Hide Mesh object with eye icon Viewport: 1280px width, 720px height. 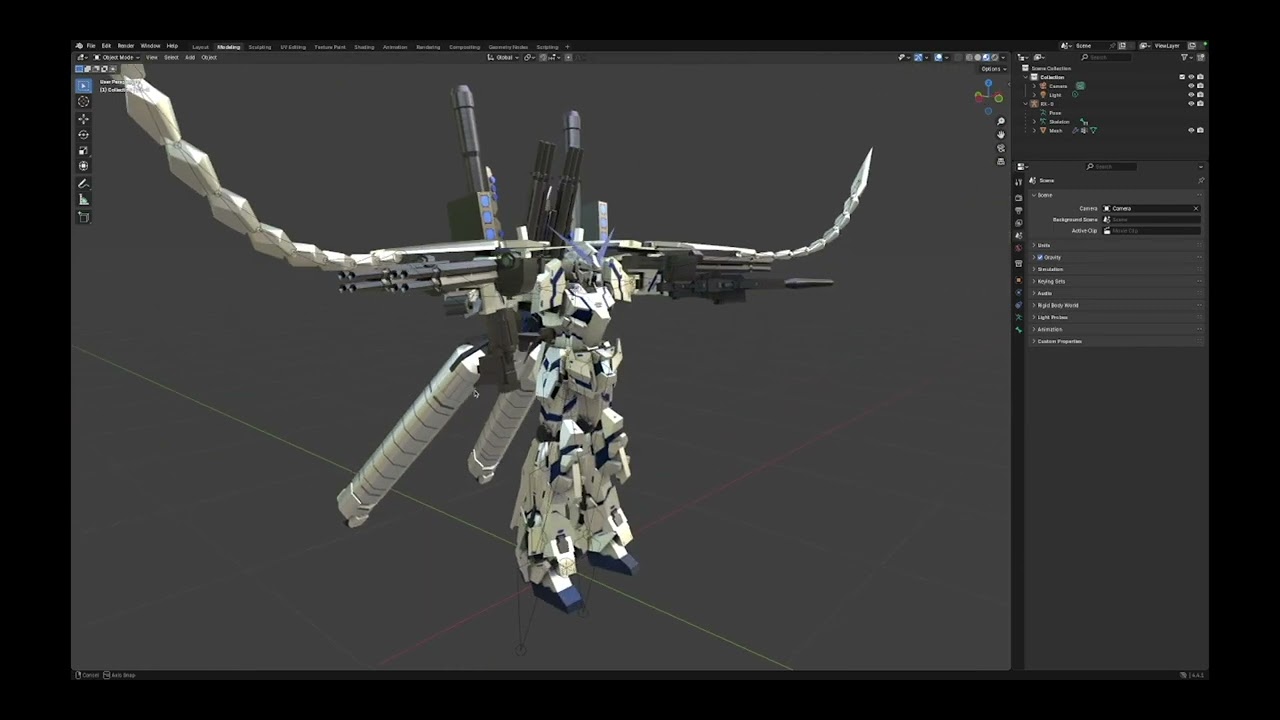click(1191, 130)
